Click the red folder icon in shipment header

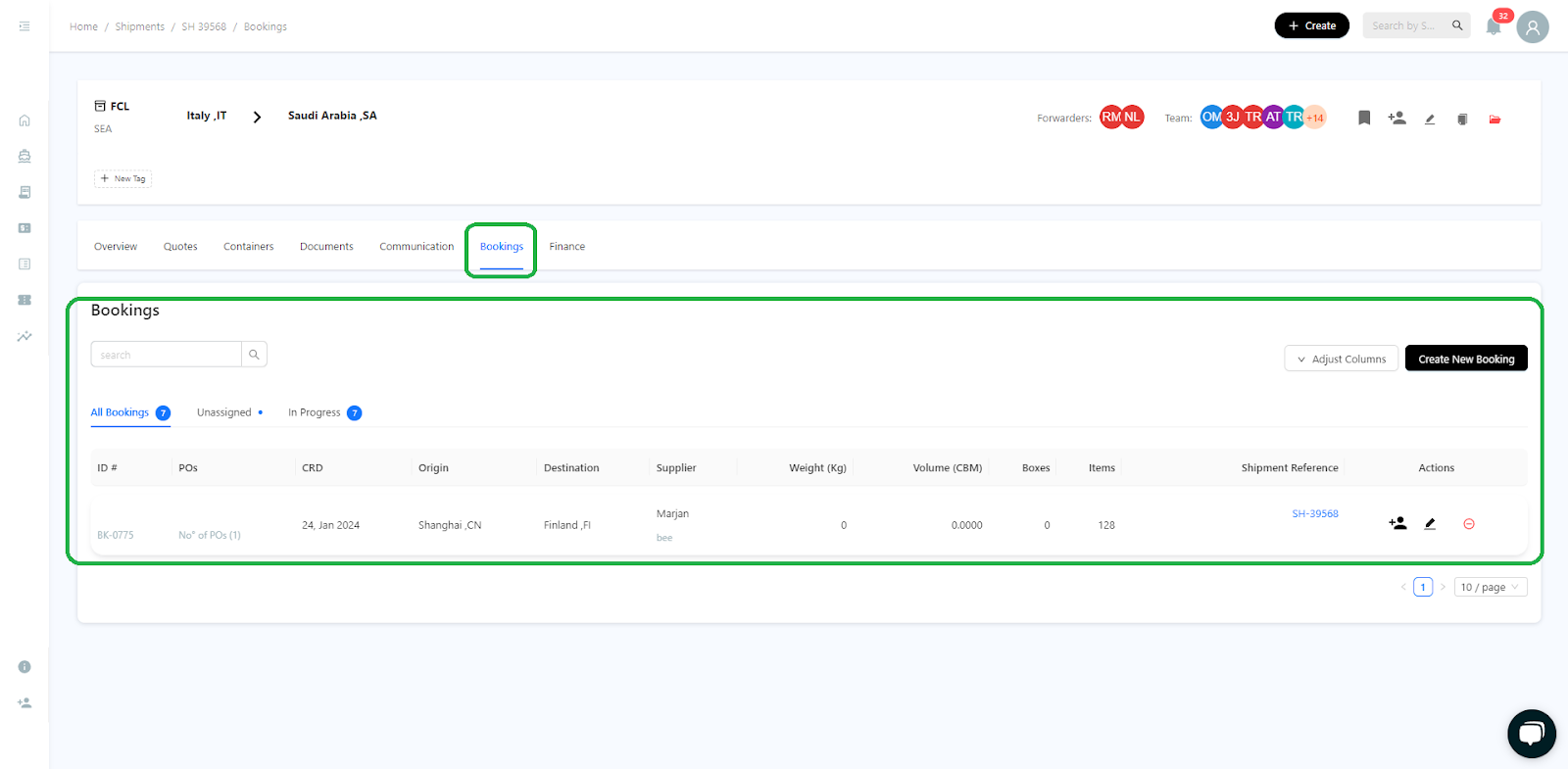coord(1494,120)
